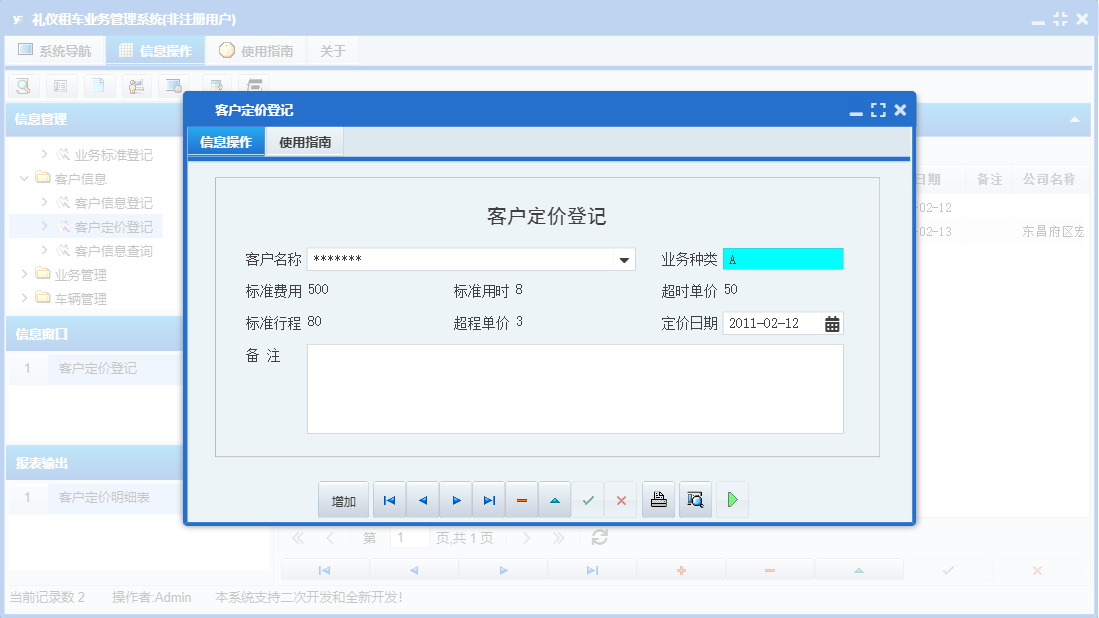1099x618 pixels.
Task: Open print preview with the magnifier-document icon
Action: click(x=694, y=499)
